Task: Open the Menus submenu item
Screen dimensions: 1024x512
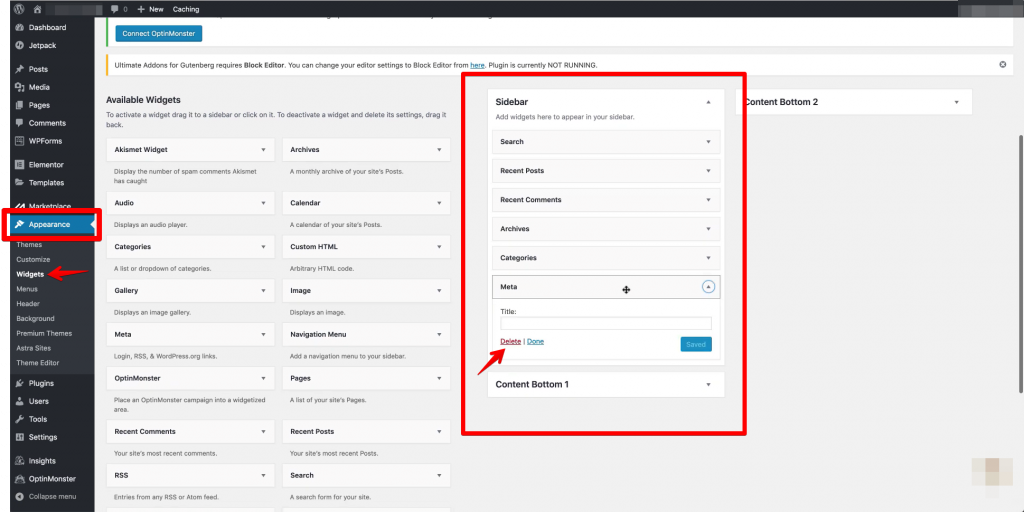Action: [x=27, y=289]
